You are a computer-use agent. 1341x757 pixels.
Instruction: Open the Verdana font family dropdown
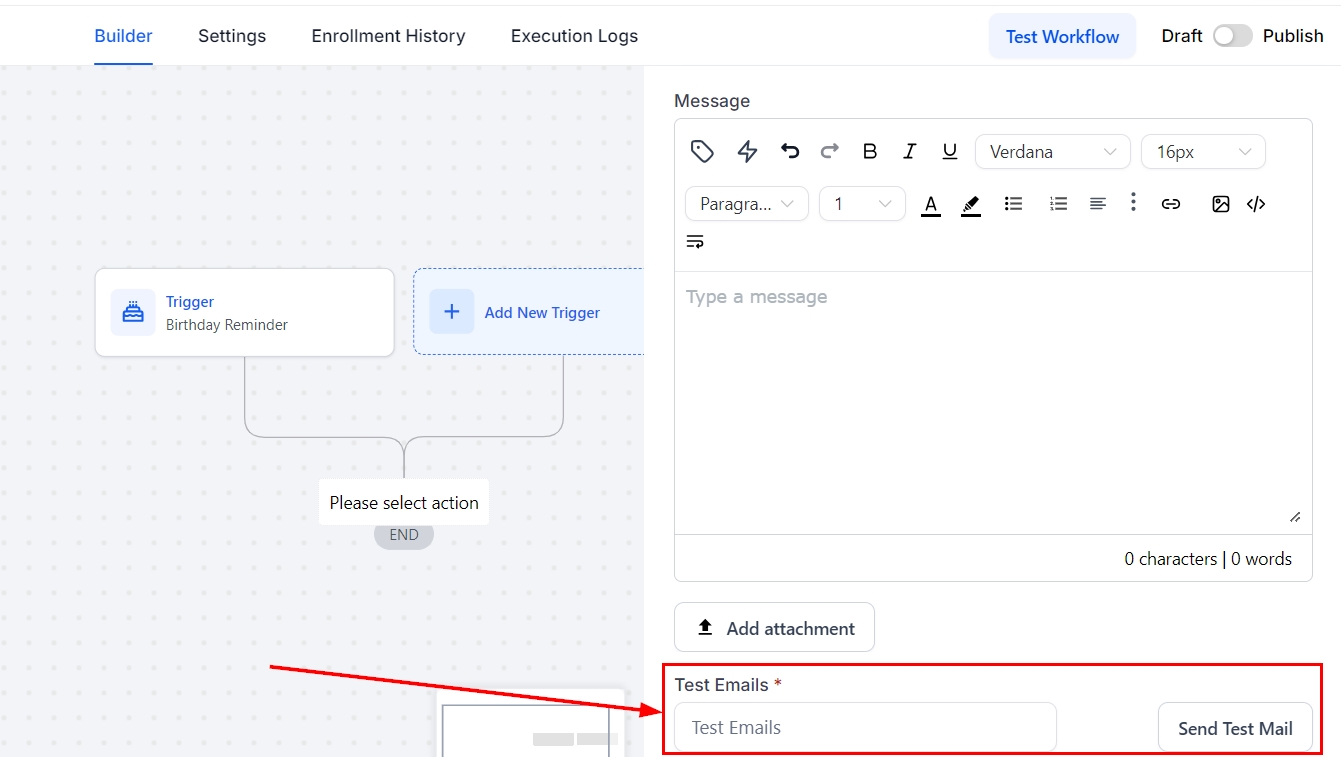pyautogui.click(x=1052, y=152)
